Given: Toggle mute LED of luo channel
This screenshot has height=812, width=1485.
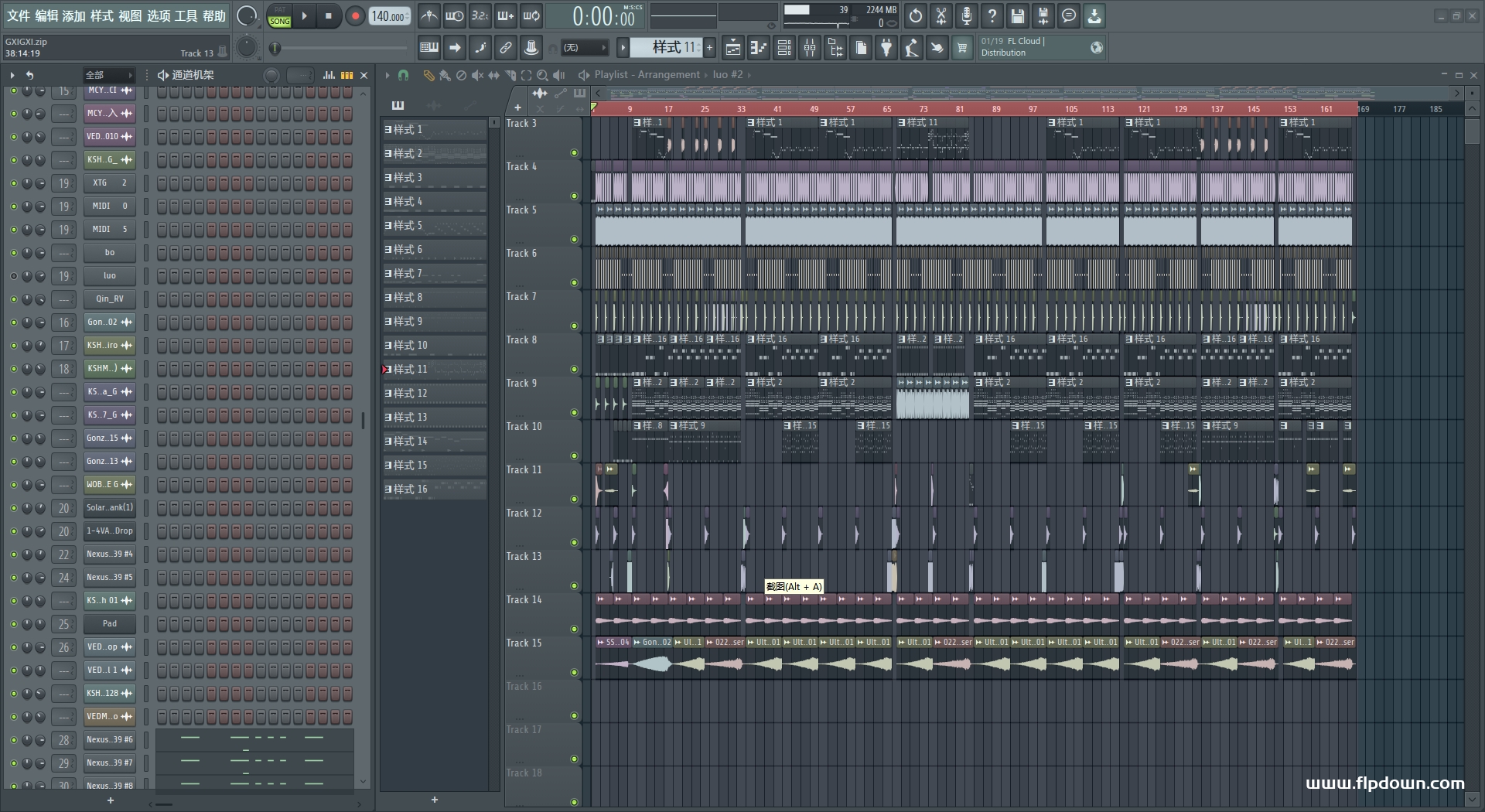Looking at the screenshot, I should click(x=13, y=276).
